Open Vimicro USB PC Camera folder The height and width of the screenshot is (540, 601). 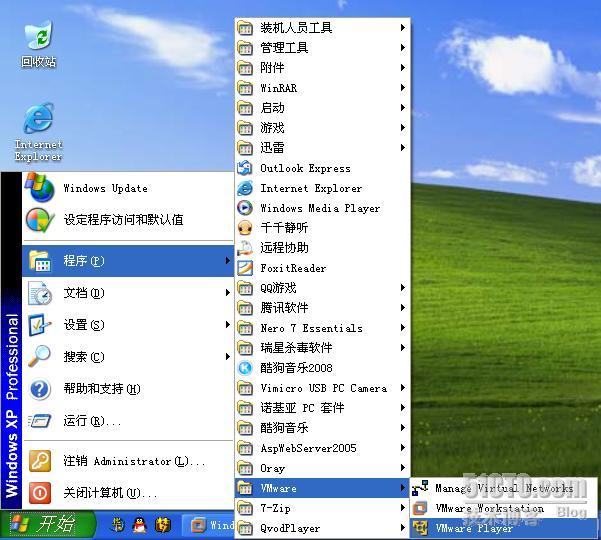click(x=322, y=388)
